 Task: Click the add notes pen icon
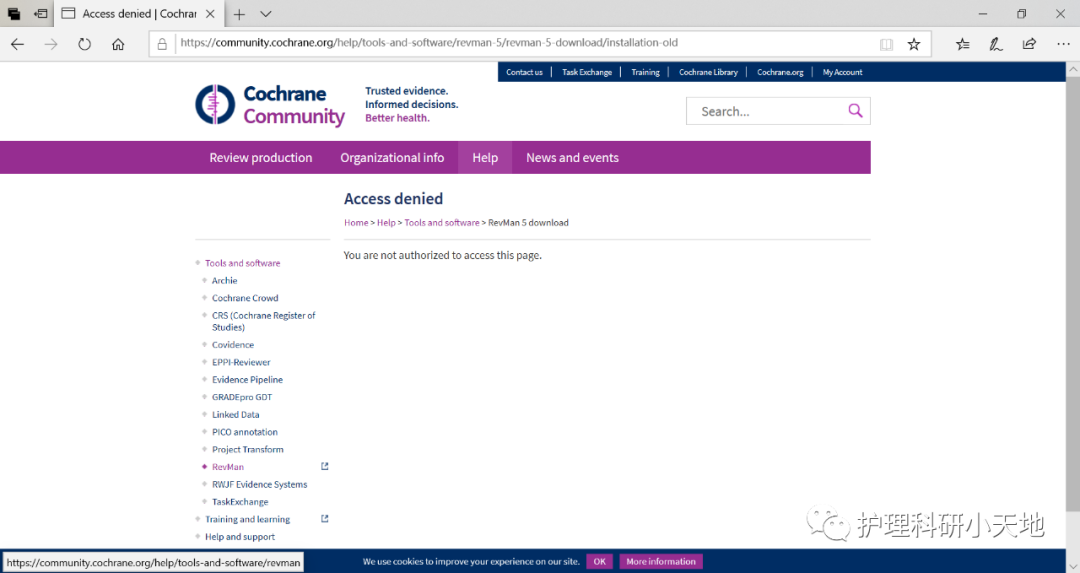pyautogui.click(x=996, y=44)
